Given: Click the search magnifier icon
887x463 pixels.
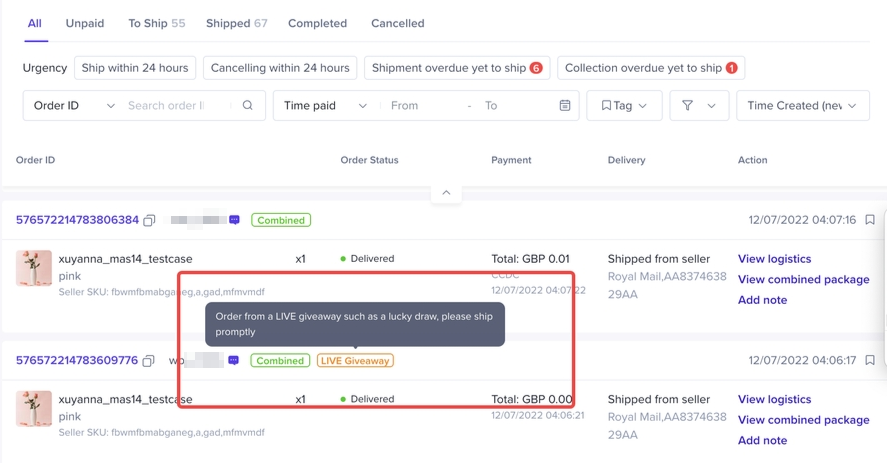Looking at the screenshot, I should pyautogui.click(x=248, y=106).
